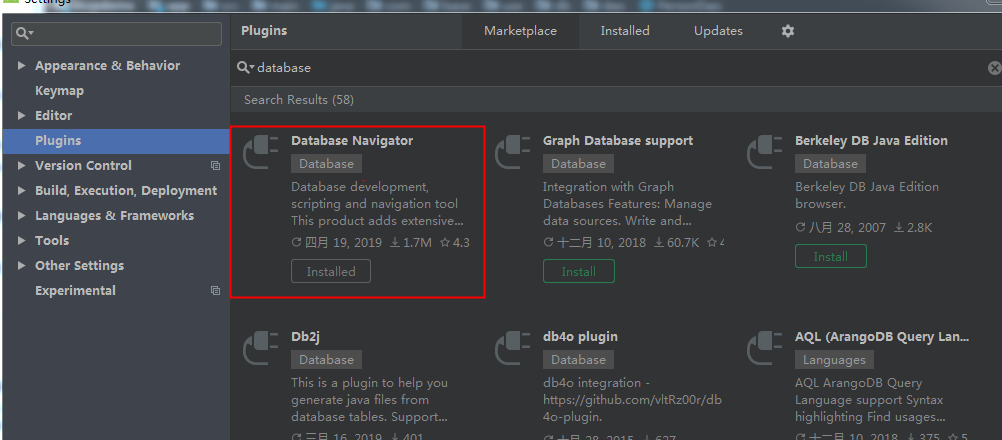Click the db4o plugin icon
1002x440 pixels.
pyautogui.click(x=513, y=349)
